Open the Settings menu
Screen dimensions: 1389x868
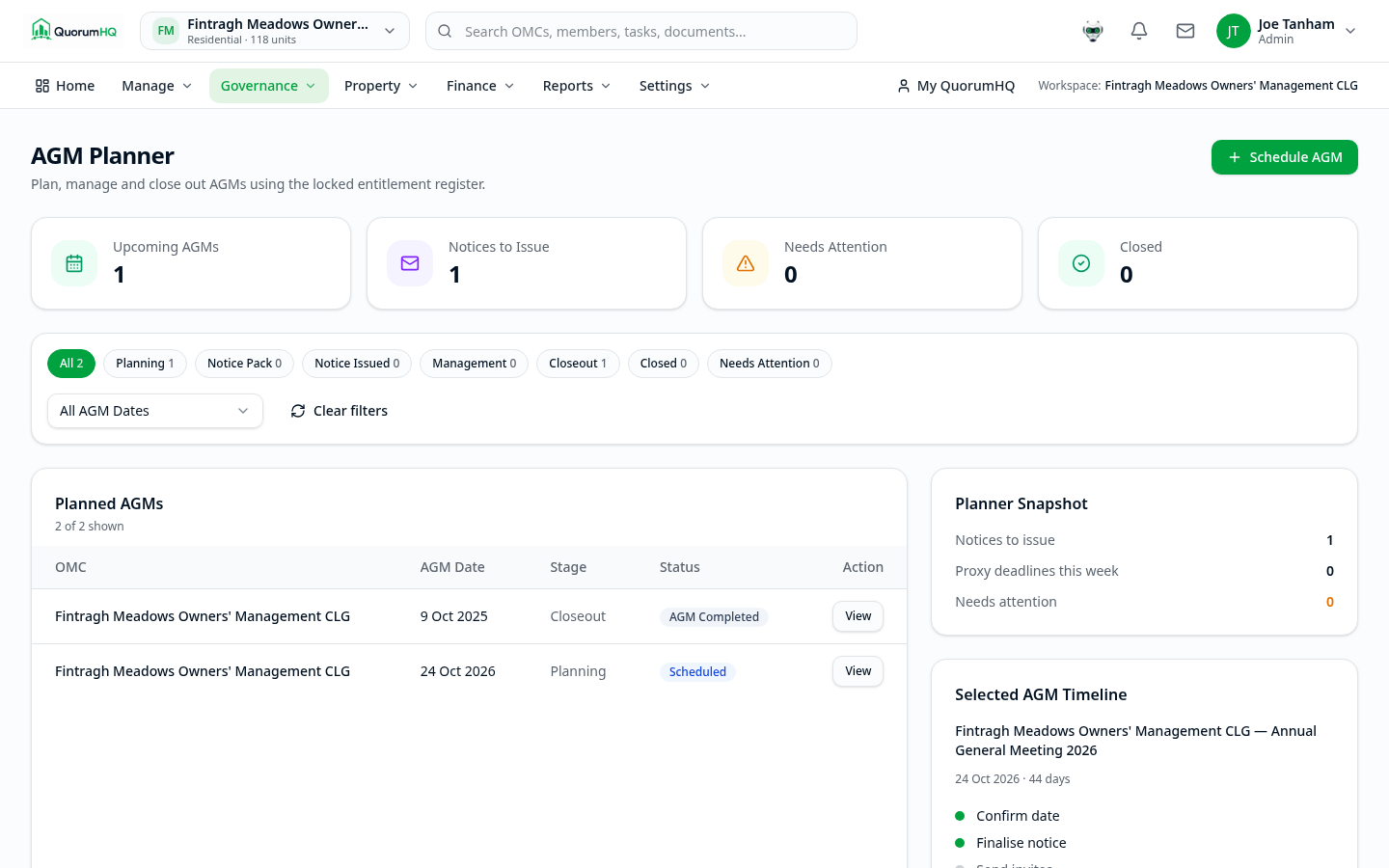coord(675,86)
